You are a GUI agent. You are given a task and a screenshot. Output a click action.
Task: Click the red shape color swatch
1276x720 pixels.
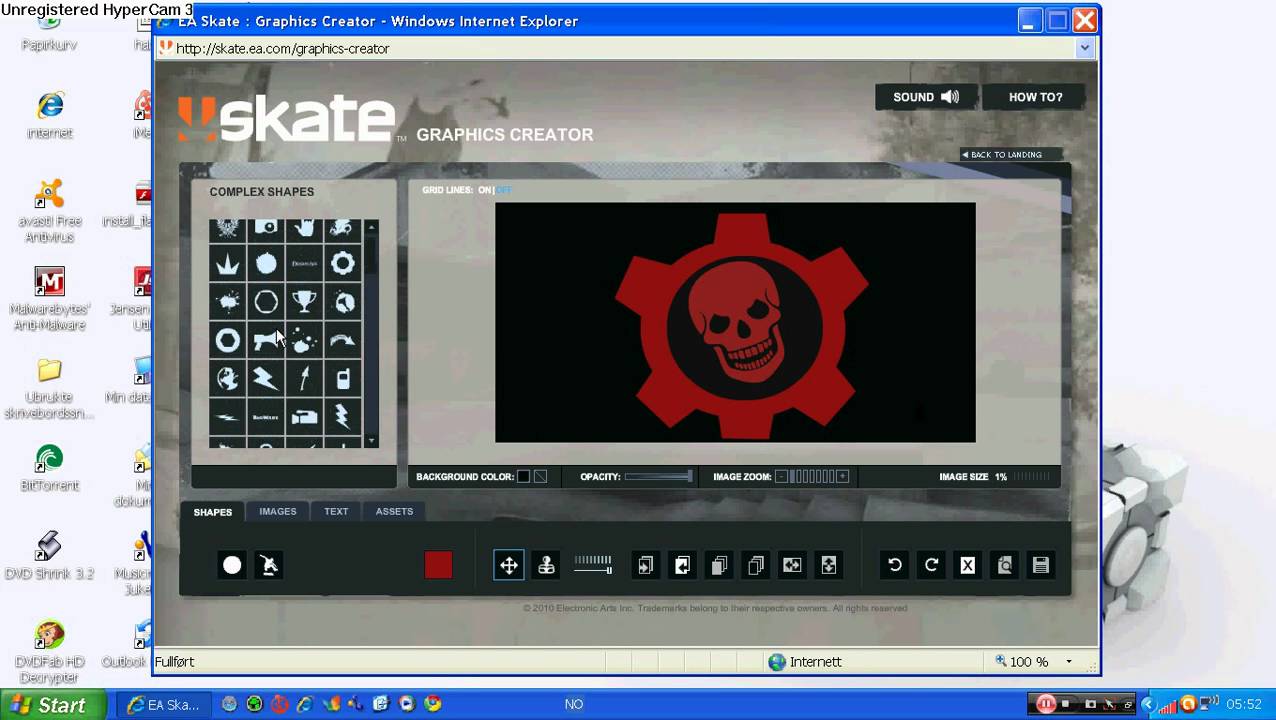coord(438,565)
